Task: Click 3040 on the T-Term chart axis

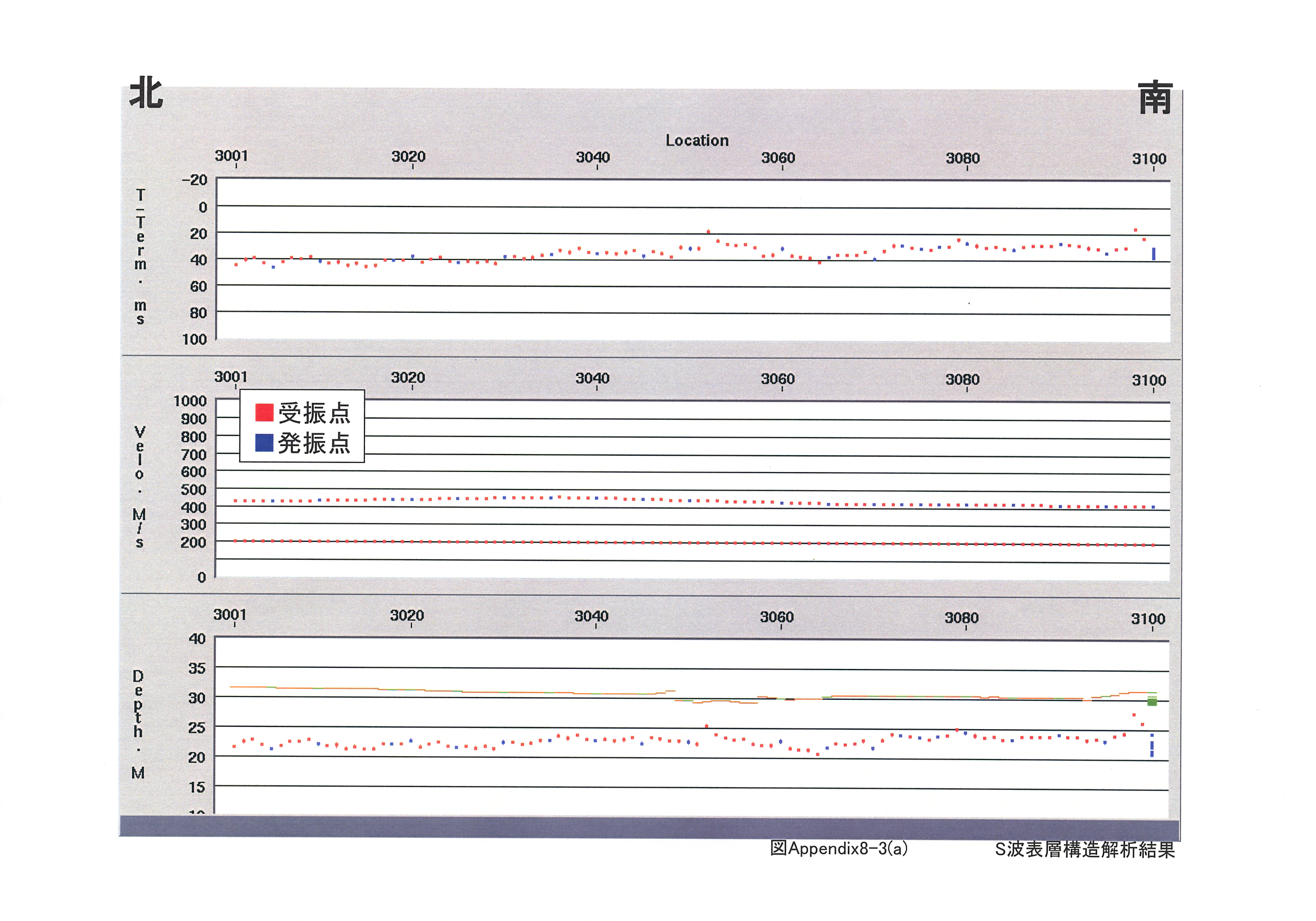Action: [593, 157]
